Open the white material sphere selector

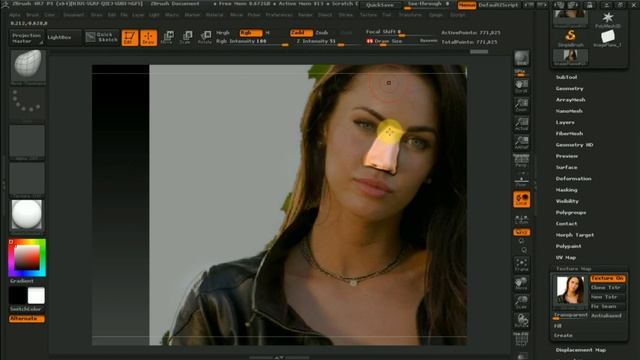pyautogui.click(x=27, y=216)
